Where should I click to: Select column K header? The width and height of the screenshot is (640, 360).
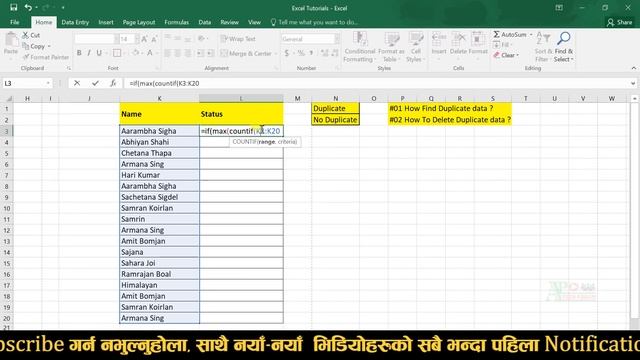pos(159,98)
